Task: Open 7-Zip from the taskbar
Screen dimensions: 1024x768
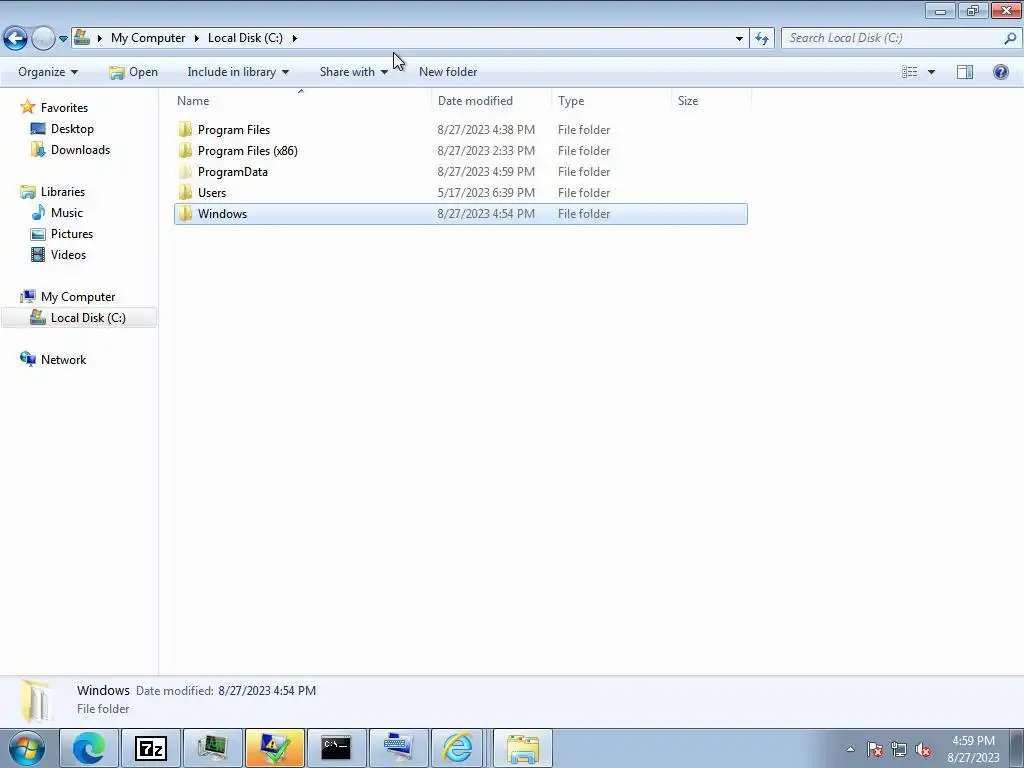Action: pos(151,748)
